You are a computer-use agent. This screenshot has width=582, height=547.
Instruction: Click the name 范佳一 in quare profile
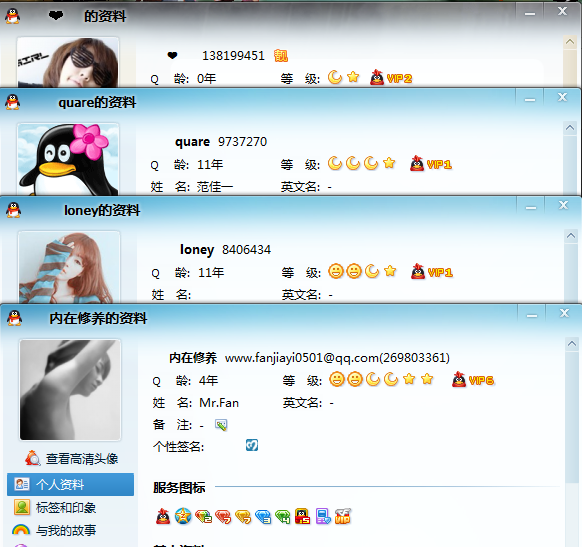click(x=215, y=187)
